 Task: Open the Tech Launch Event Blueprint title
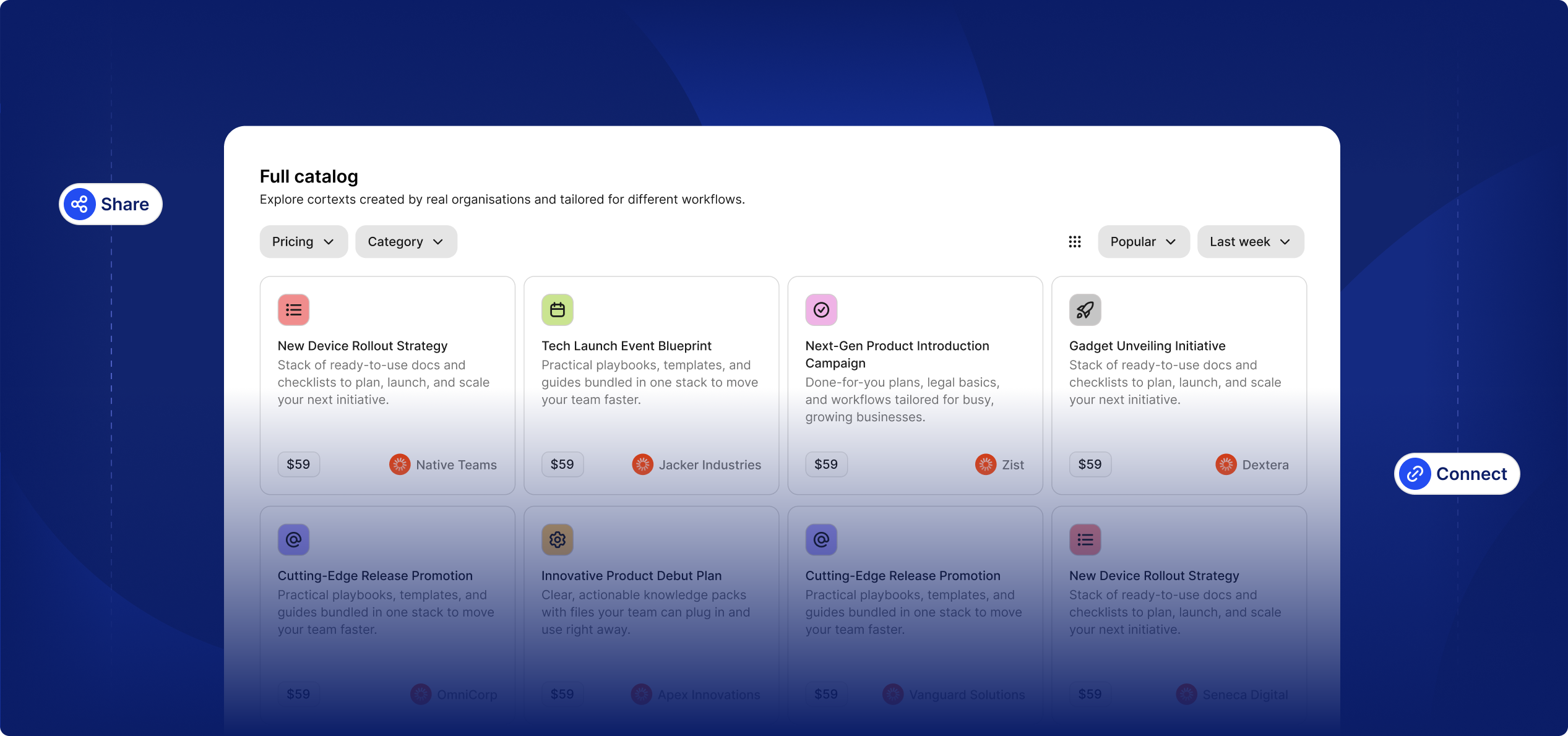[x=626, y=346]
